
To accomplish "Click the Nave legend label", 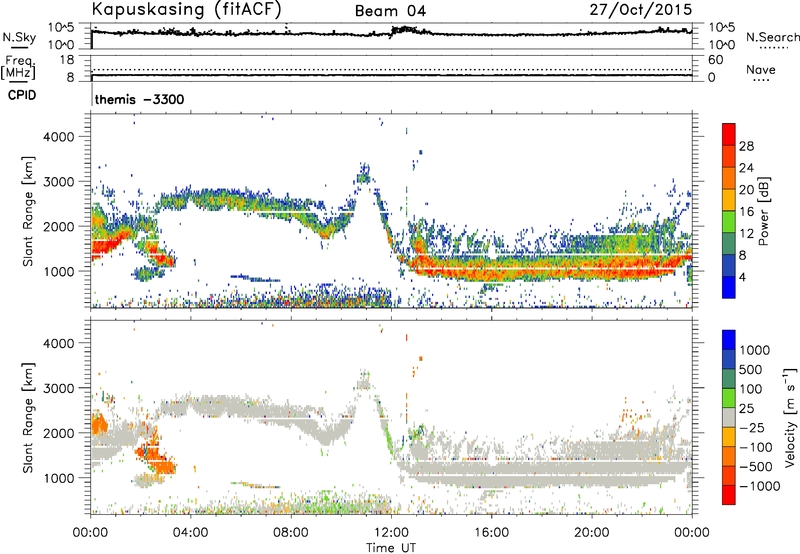I will pyautogui.click(x=761, y=70).
